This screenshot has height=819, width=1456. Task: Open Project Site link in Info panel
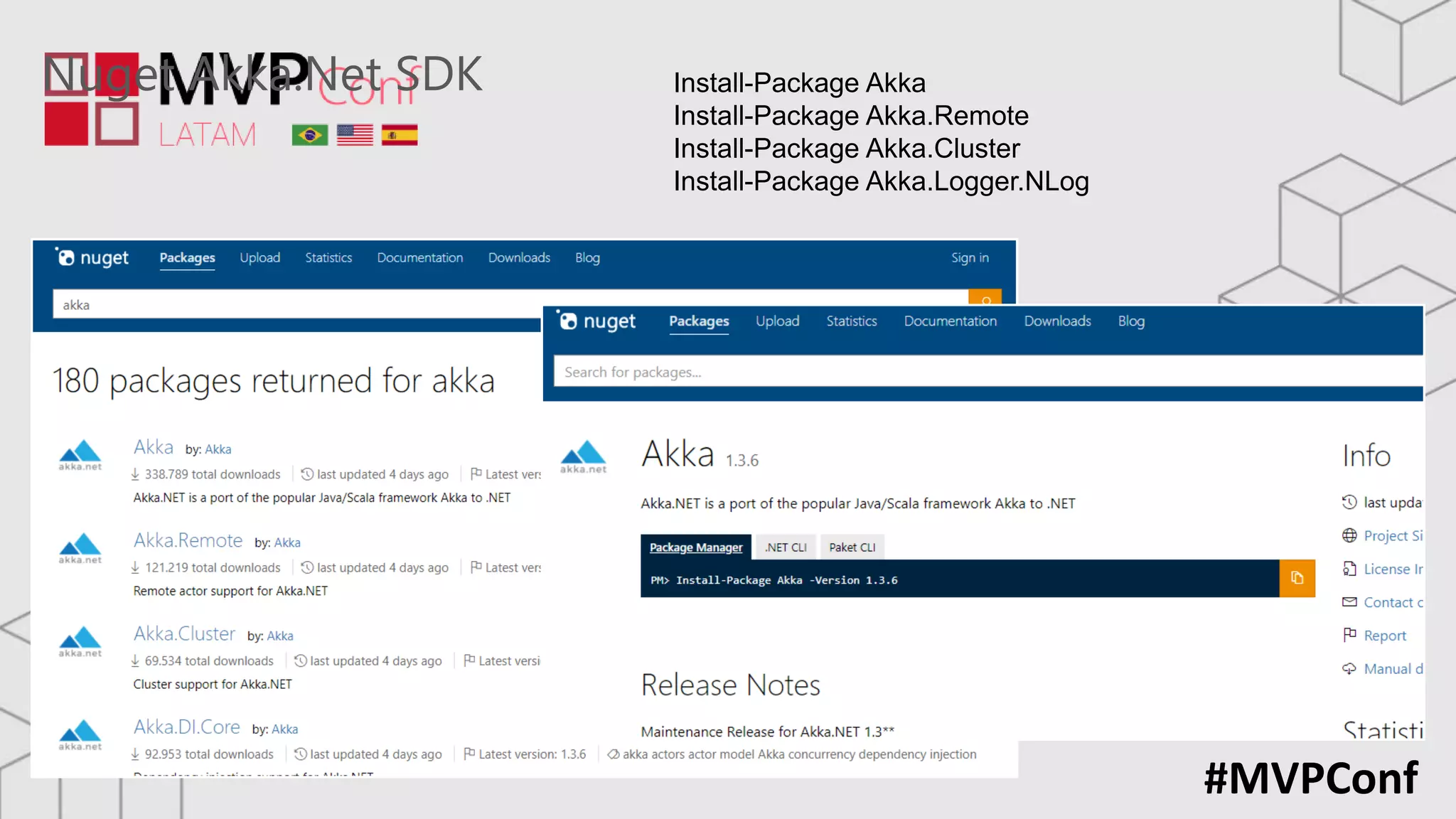[x=1393, y=535]
